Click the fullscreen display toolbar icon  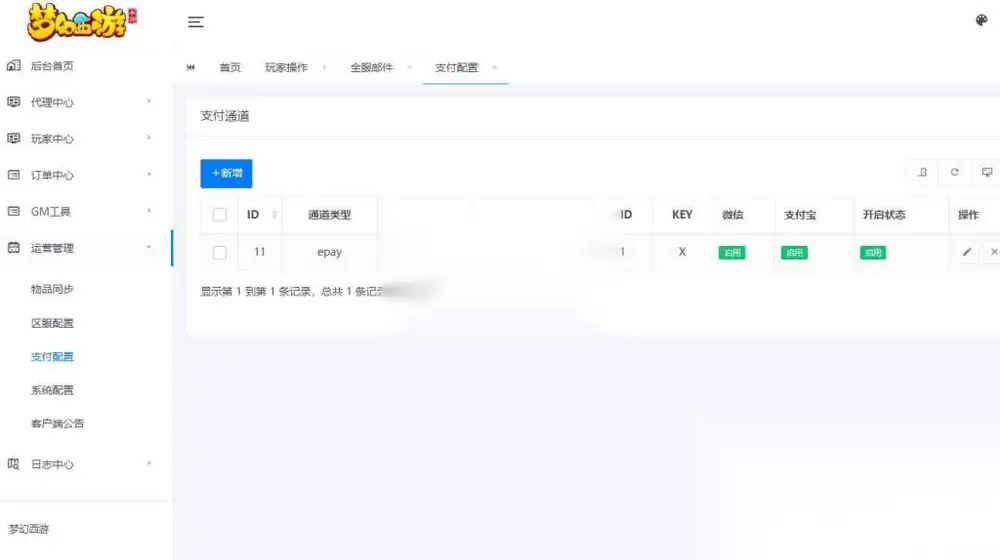pyautogui.click(x=987, y=172)
